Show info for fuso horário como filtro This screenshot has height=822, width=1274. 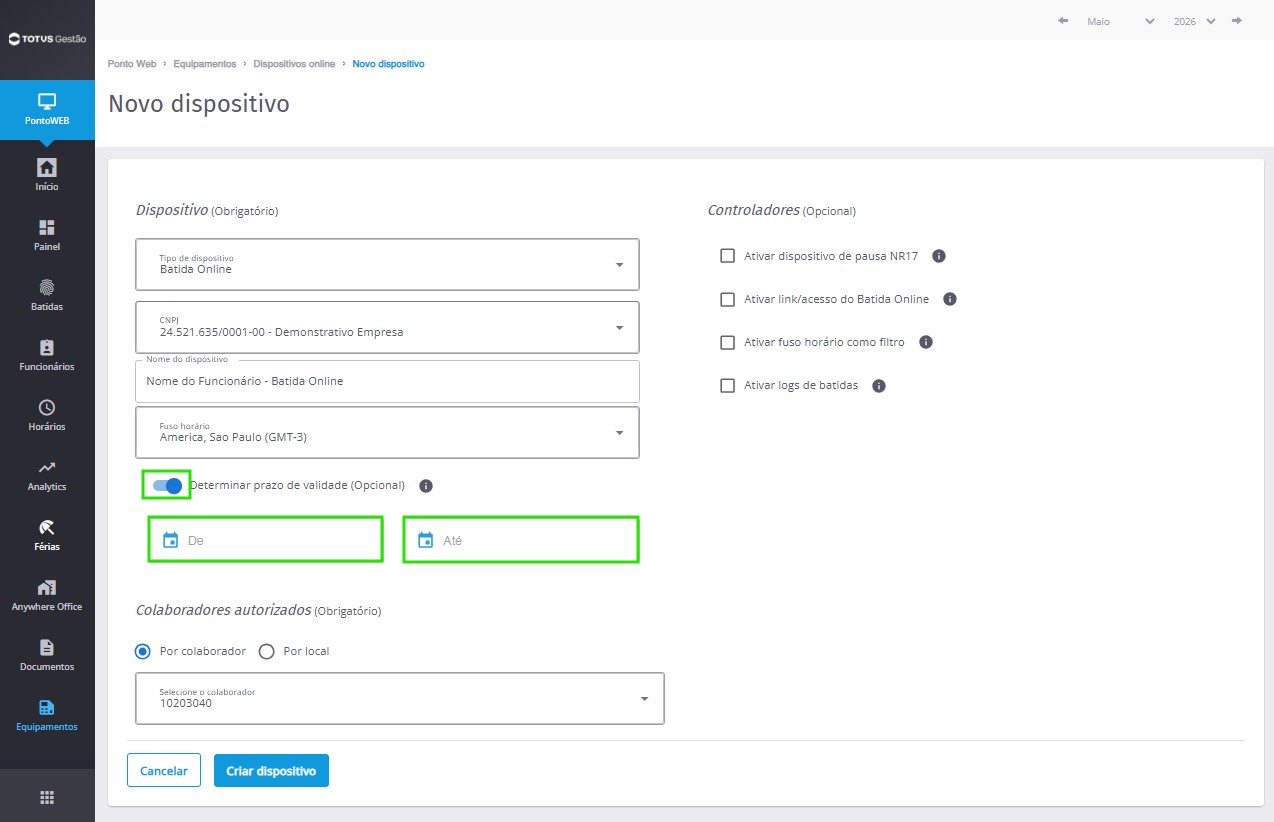click(926, 342)
